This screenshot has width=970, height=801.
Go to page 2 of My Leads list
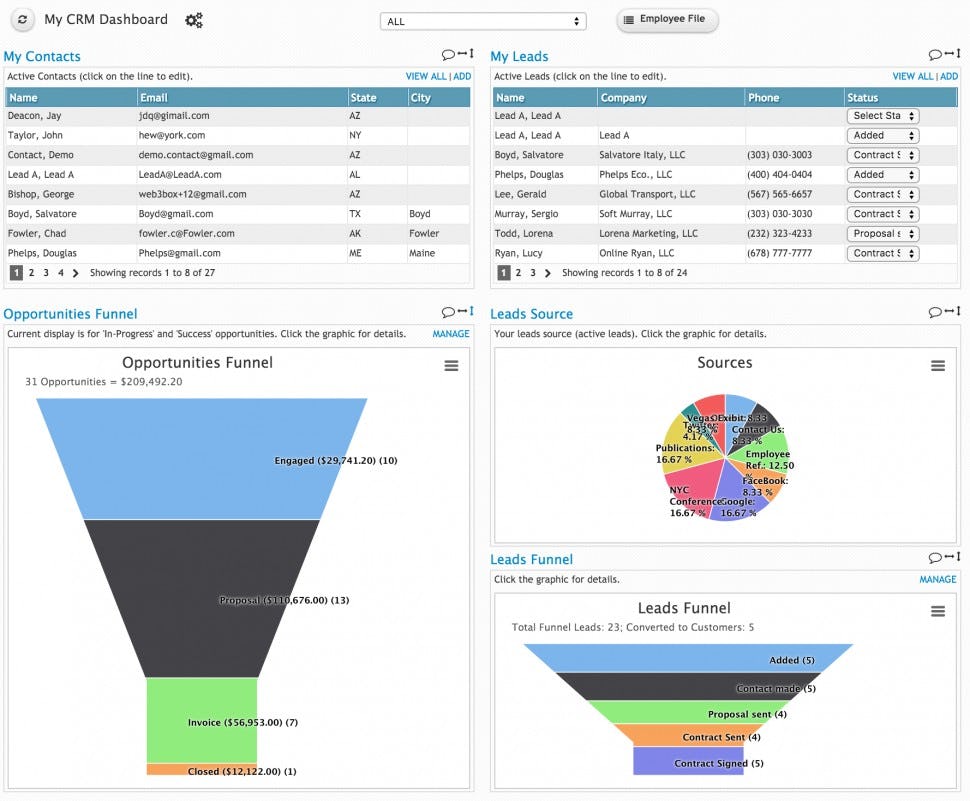pos(518,271)
